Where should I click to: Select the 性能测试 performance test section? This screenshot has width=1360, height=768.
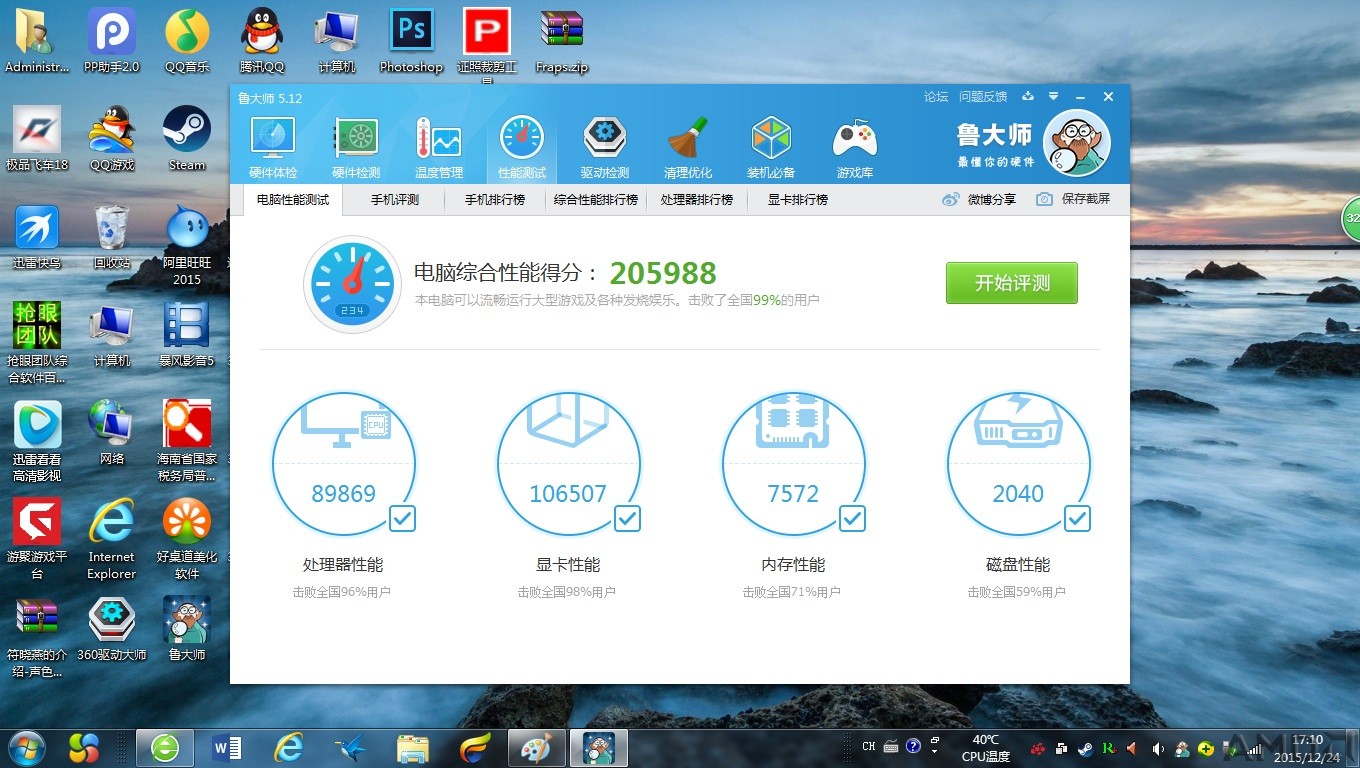[522, 147]
